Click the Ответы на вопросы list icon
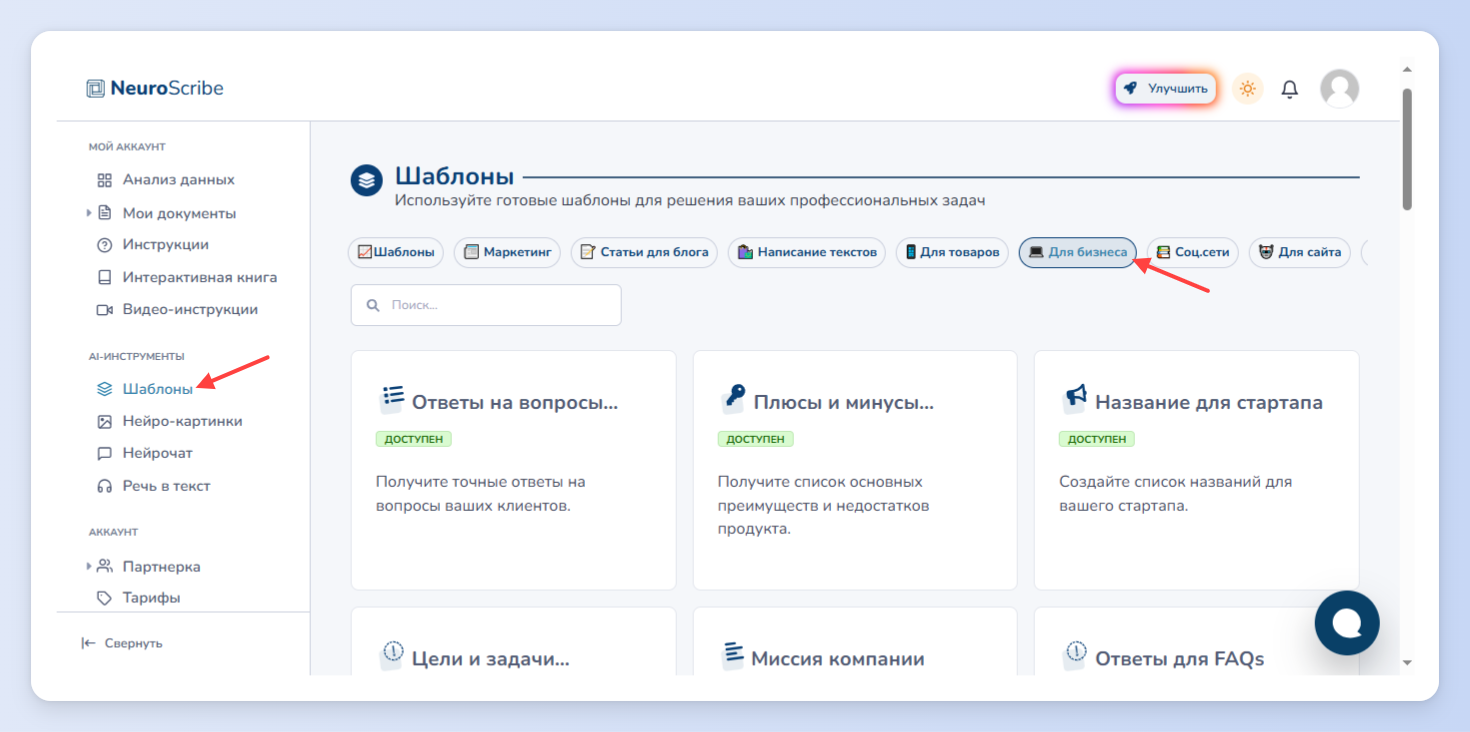This screenshot has width=1470, height=732. (392, 399)
